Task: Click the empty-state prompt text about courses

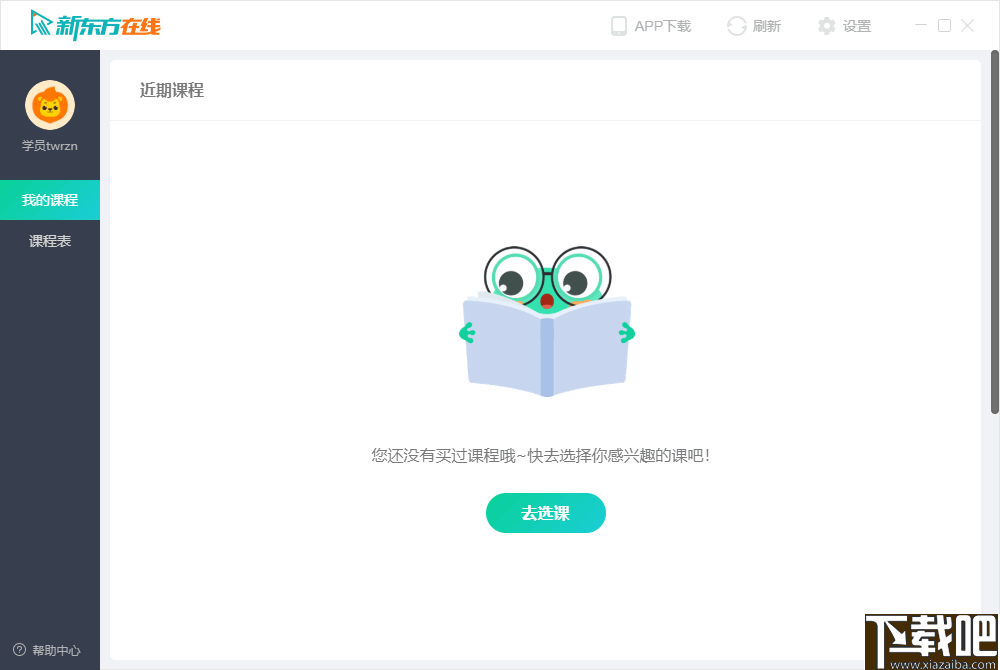Action: pyautogui.click(x=546, y=455)
